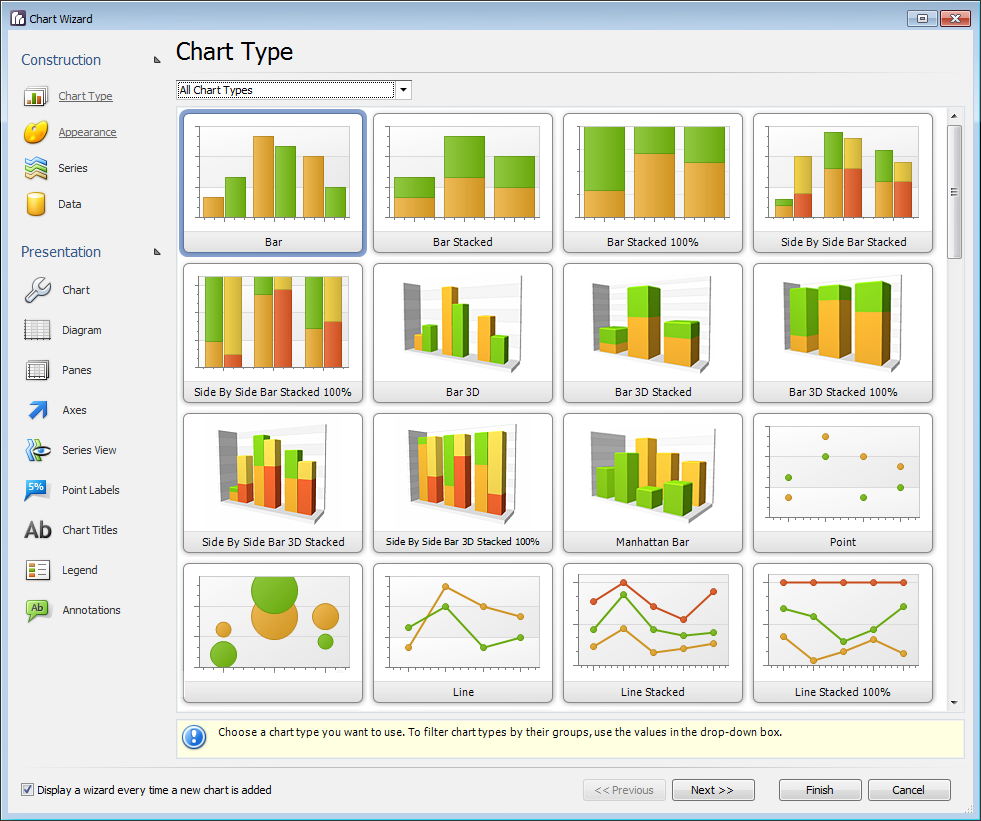Viewport: 981px width, 821px height.
Task: Click the chart list scrollbar thumb
Action: (954, 191)
